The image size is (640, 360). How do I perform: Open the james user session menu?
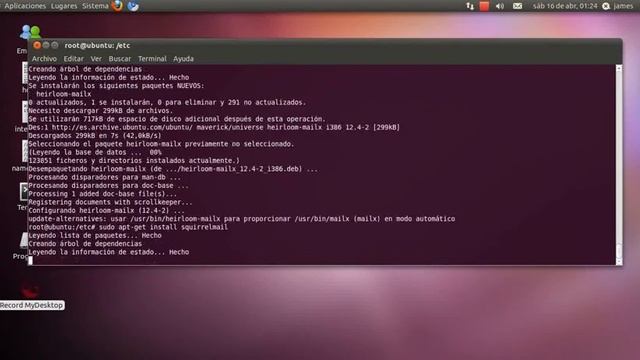[x=618, y=6]
